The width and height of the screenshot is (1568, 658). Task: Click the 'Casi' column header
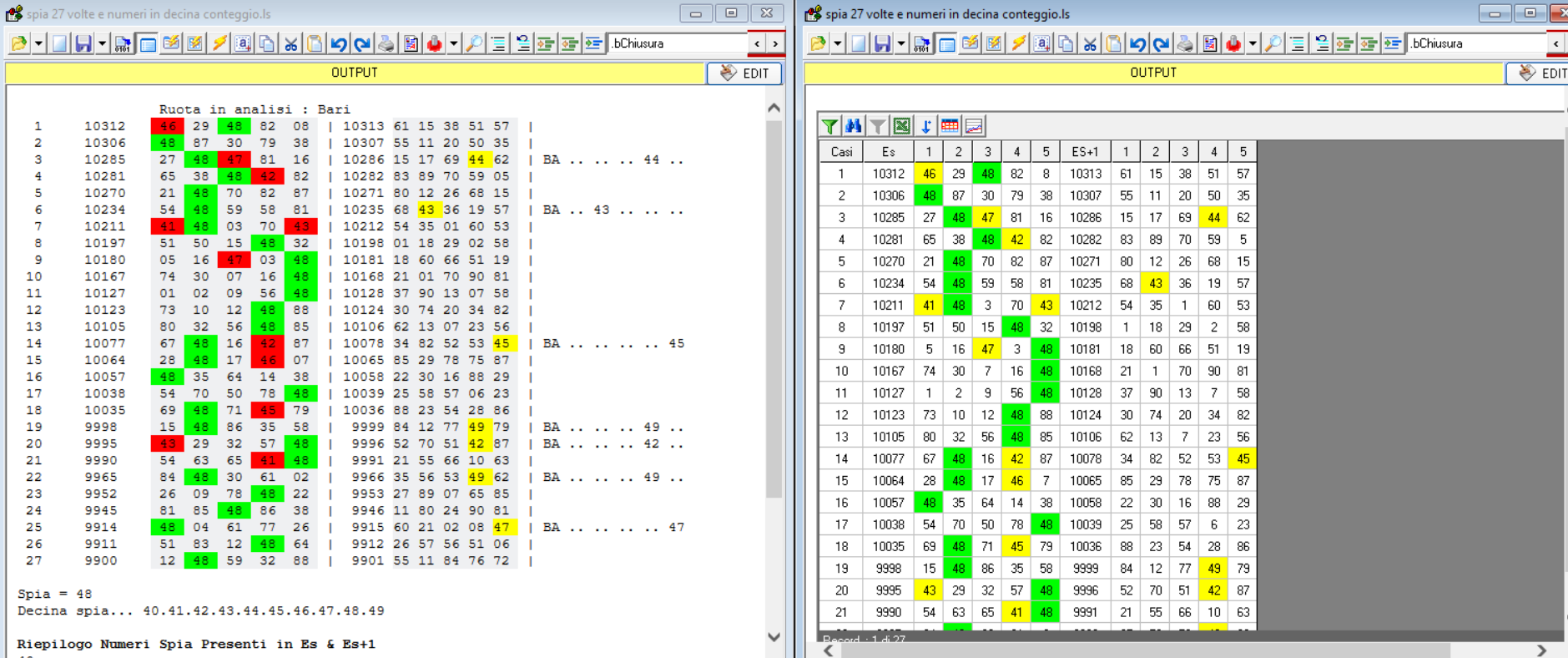(841, 151)
